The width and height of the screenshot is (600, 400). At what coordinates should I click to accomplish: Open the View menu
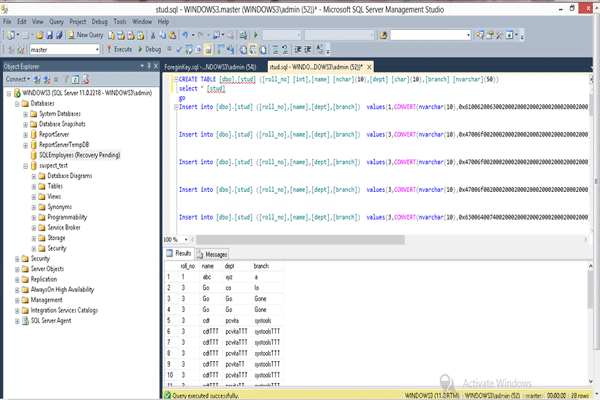[38, 21]
